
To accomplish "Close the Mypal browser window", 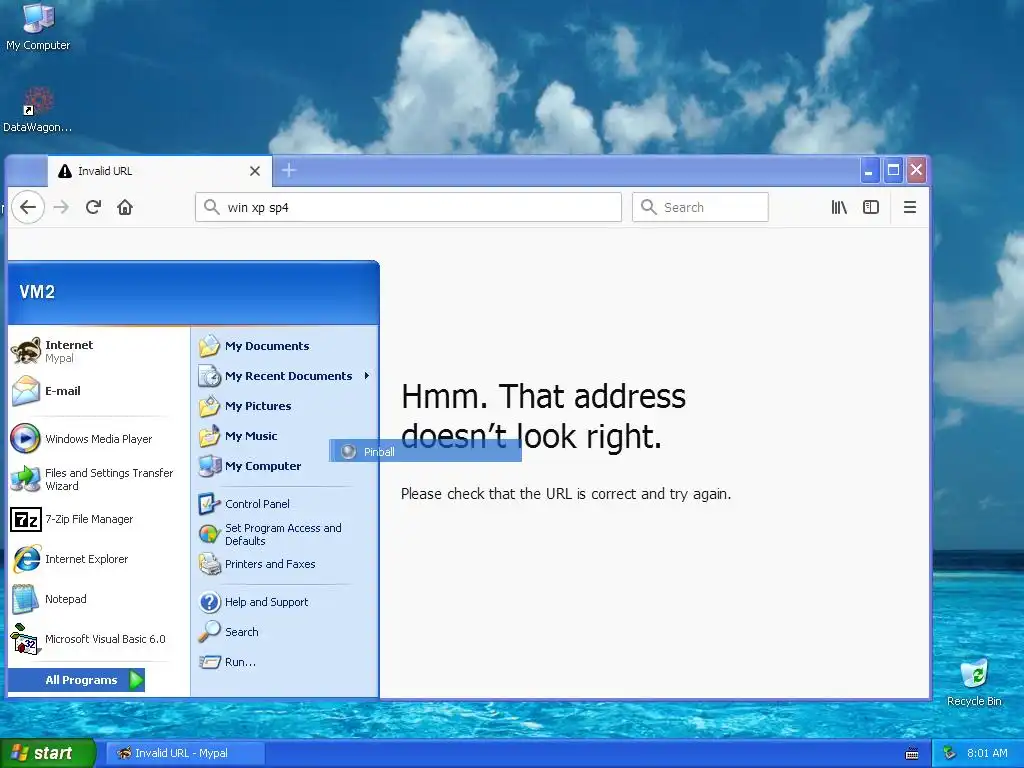I will [916, 171].
